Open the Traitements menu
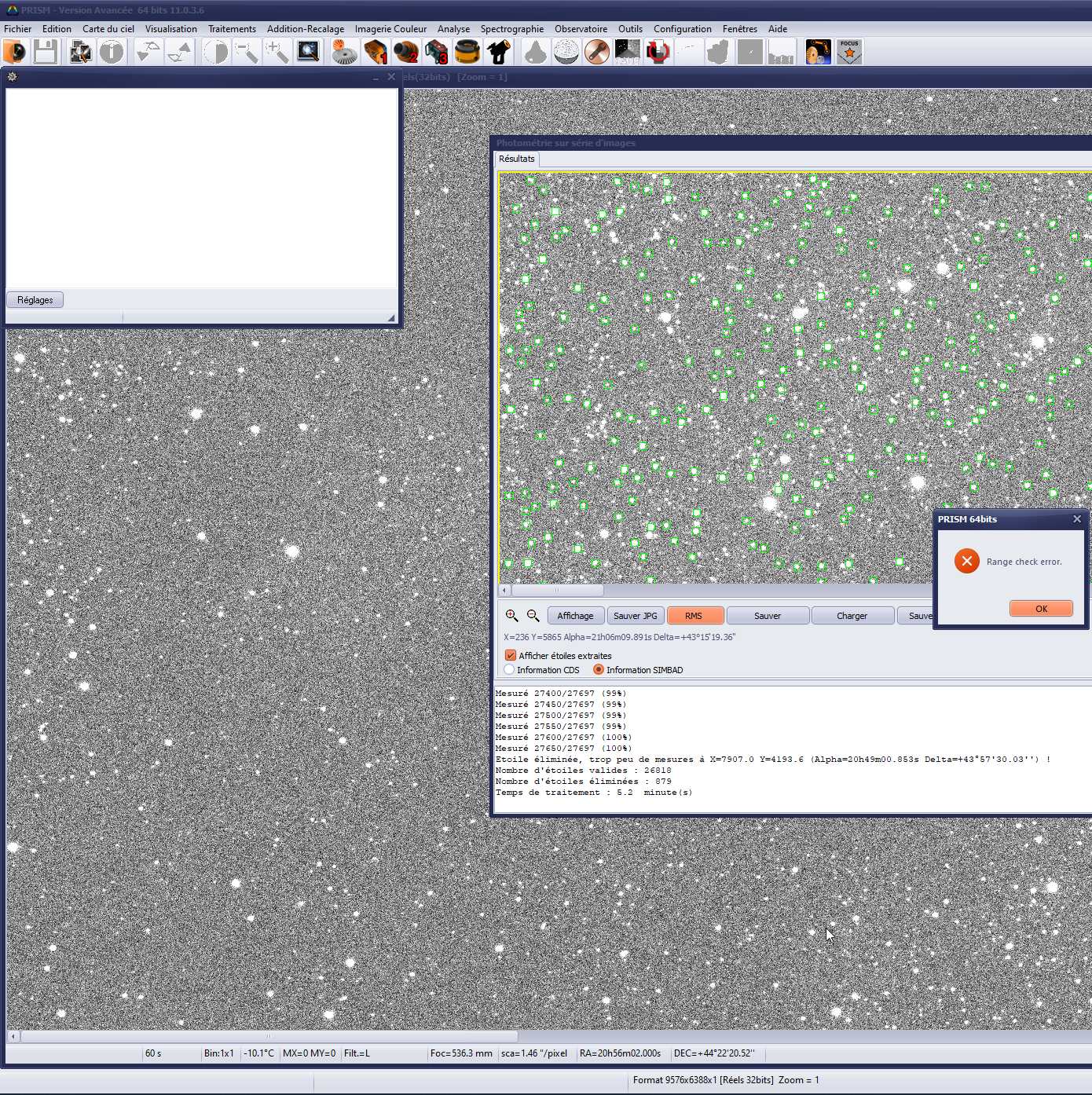 click(232, 29)
